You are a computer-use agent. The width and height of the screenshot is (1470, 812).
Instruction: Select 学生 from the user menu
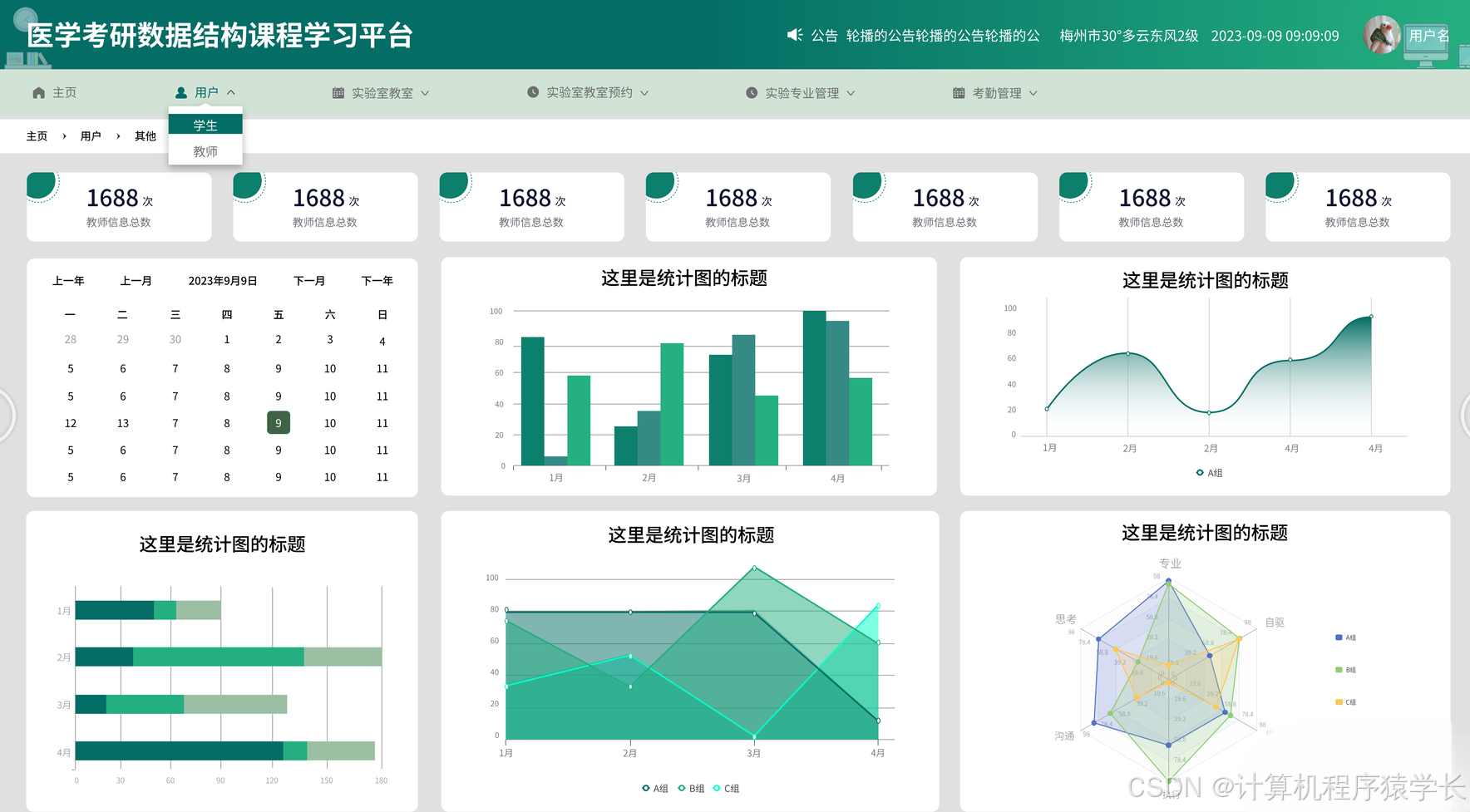coord(205,124)
